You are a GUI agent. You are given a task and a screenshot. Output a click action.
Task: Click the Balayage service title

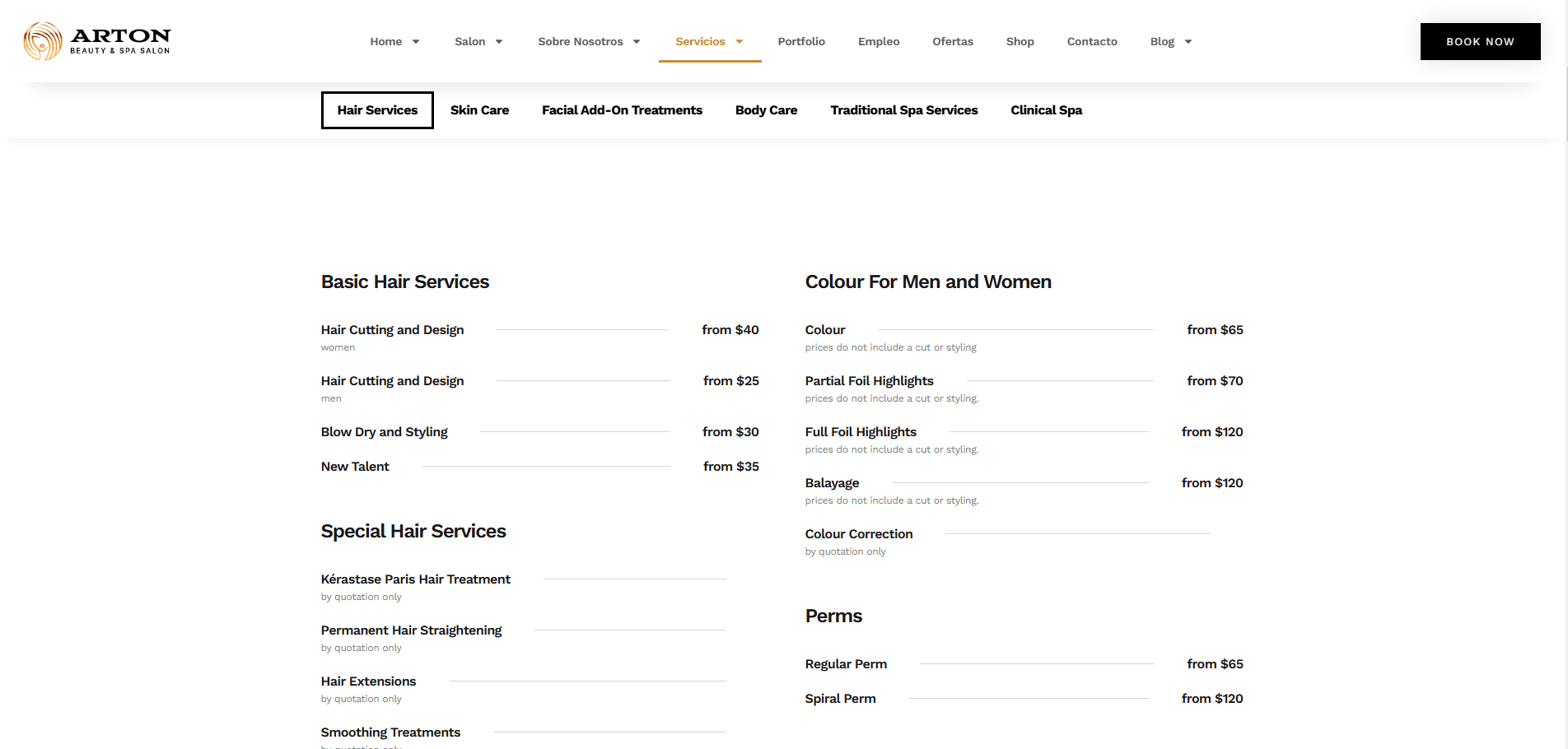pyautogui.click(x=832, y=483)
